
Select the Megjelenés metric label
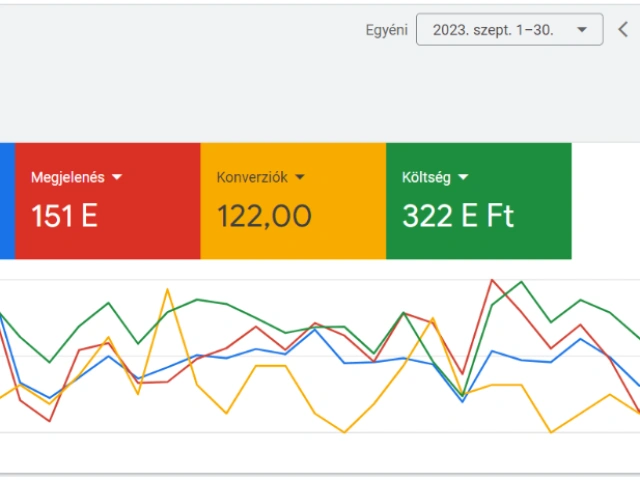click(67, 177)
